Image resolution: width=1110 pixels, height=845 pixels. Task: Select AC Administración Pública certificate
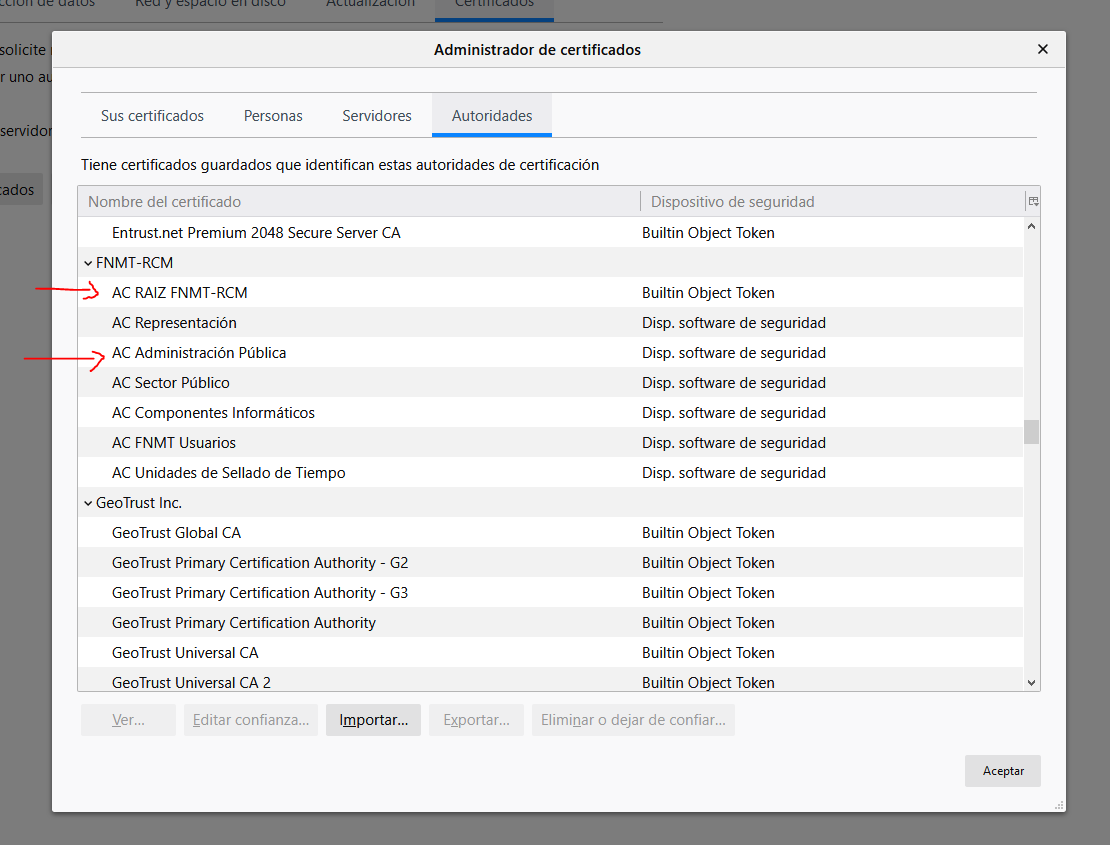pyautogui.click(x=551, y=352)
